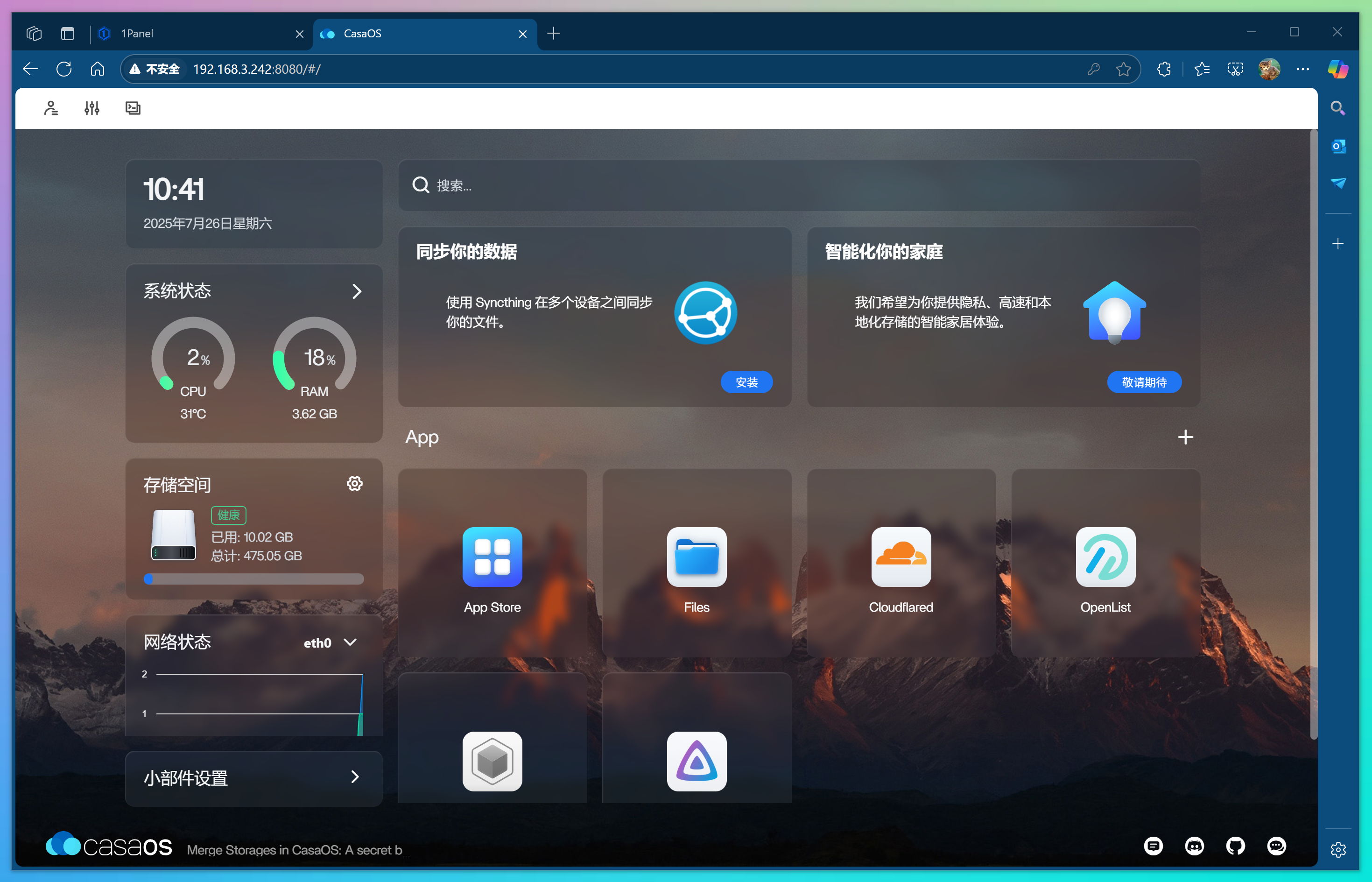
Task: Open the storage settings gear in 存储空间 widget
Action: (x=355, y=483)
